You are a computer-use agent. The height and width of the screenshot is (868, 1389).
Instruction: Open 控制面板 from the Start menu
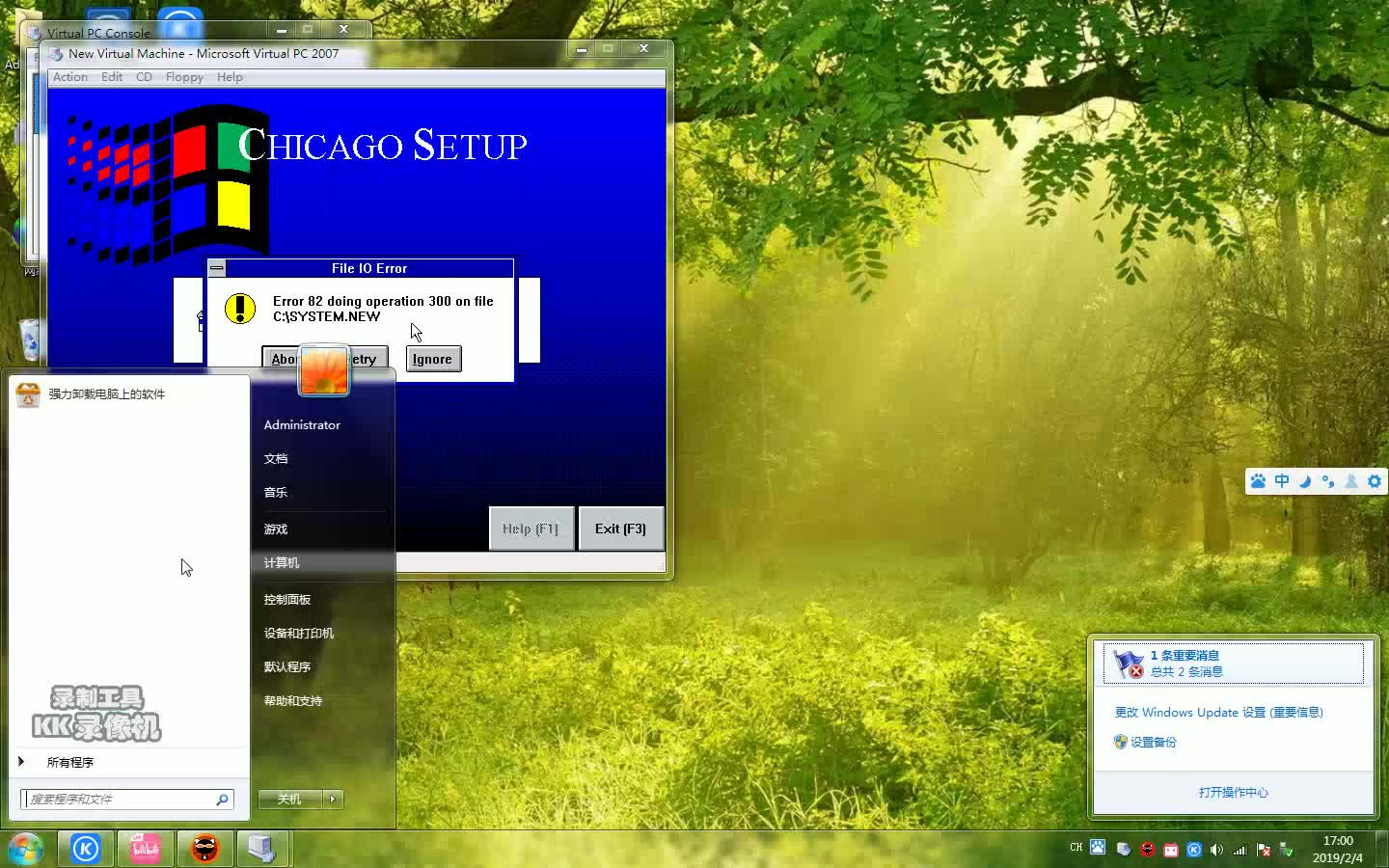(287, 600)
